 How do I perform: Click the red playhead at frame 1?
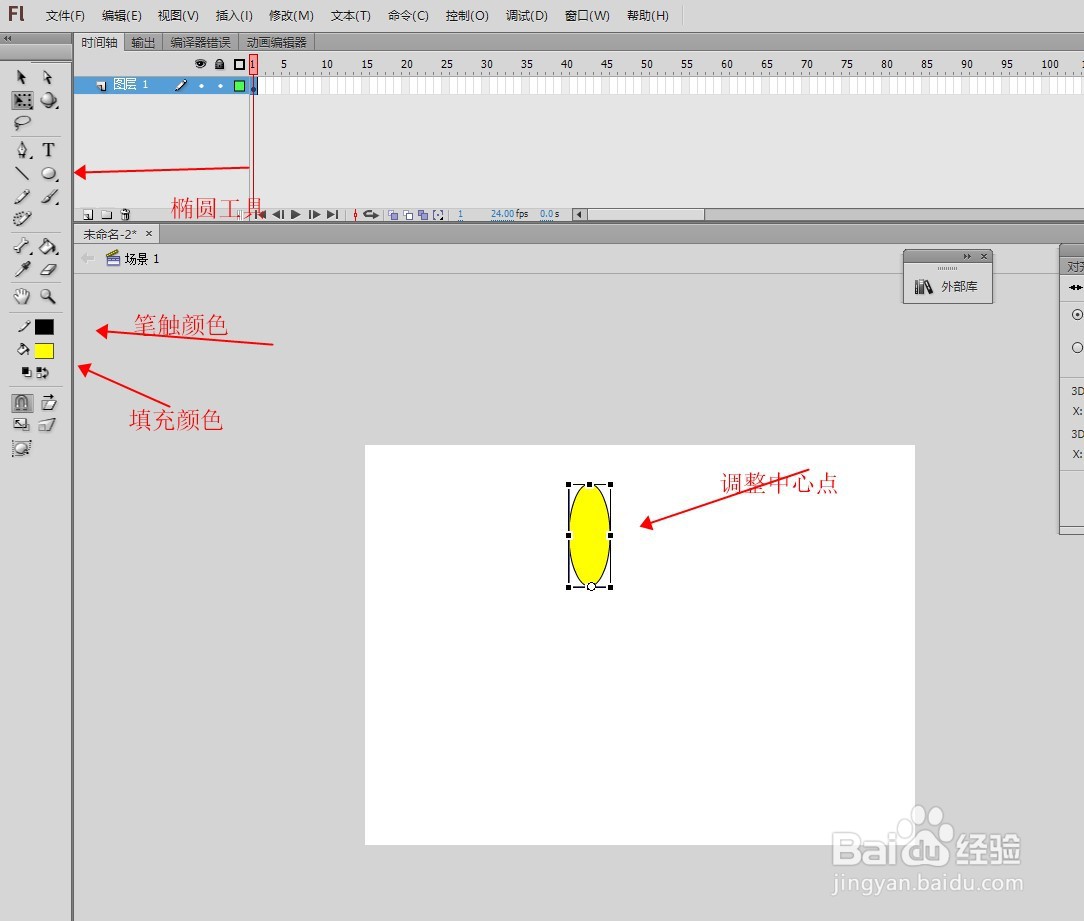click(253, 63)
